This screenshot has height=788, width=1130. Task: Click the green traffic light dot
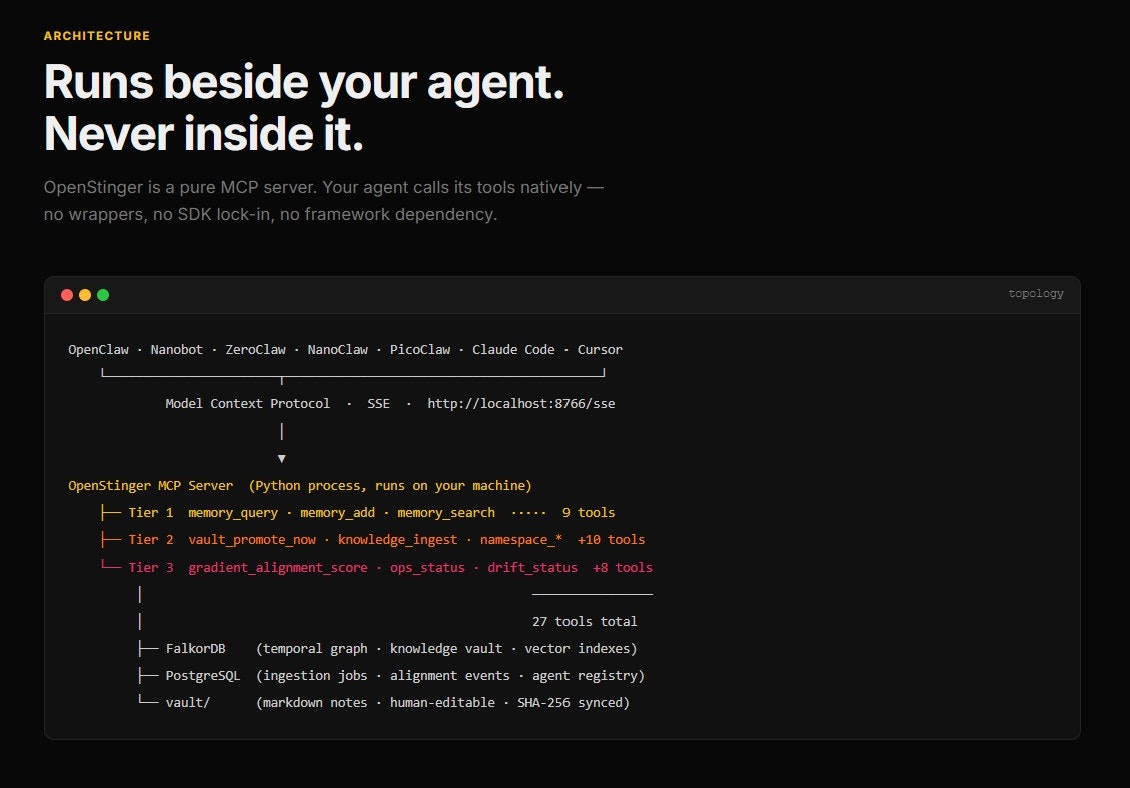pyautogui.click(x=102, y=295)
